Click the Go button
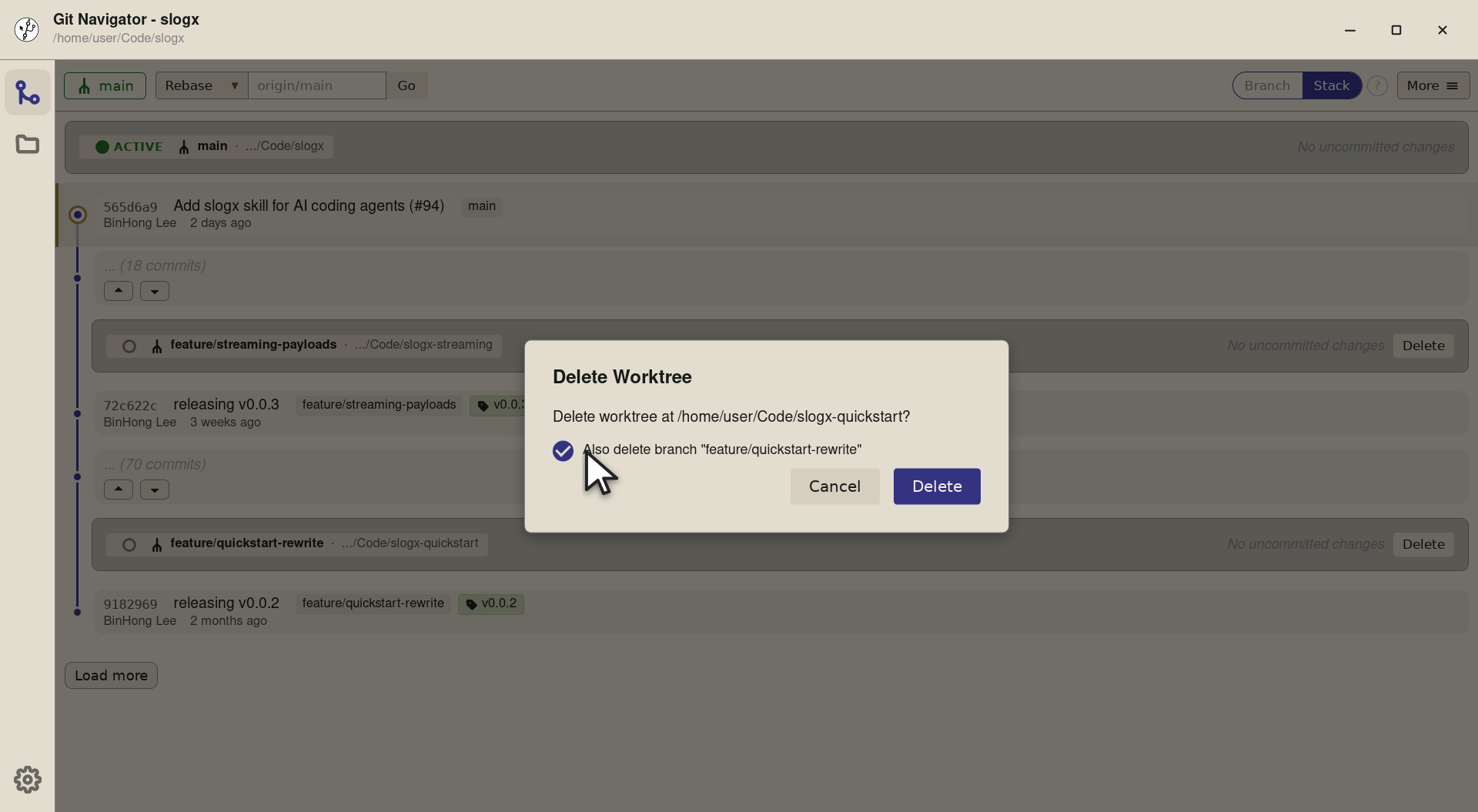1478x812 pixels. tap(406, 85)
